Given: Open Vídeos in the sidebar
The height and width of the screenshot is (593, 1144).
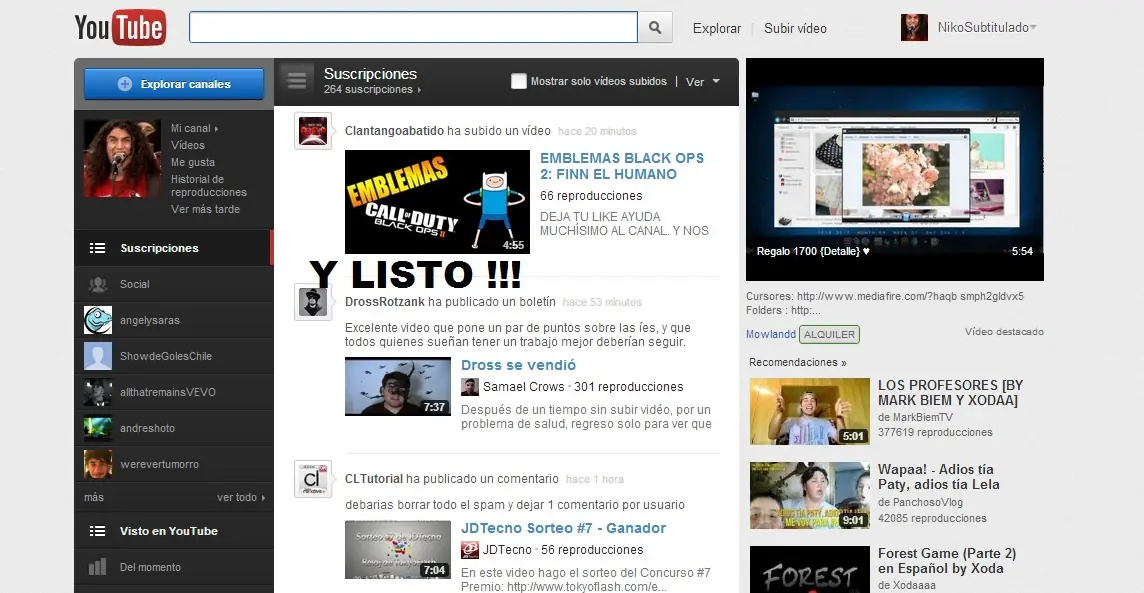Looking at the screenshot, I should [x=188, y=145].
